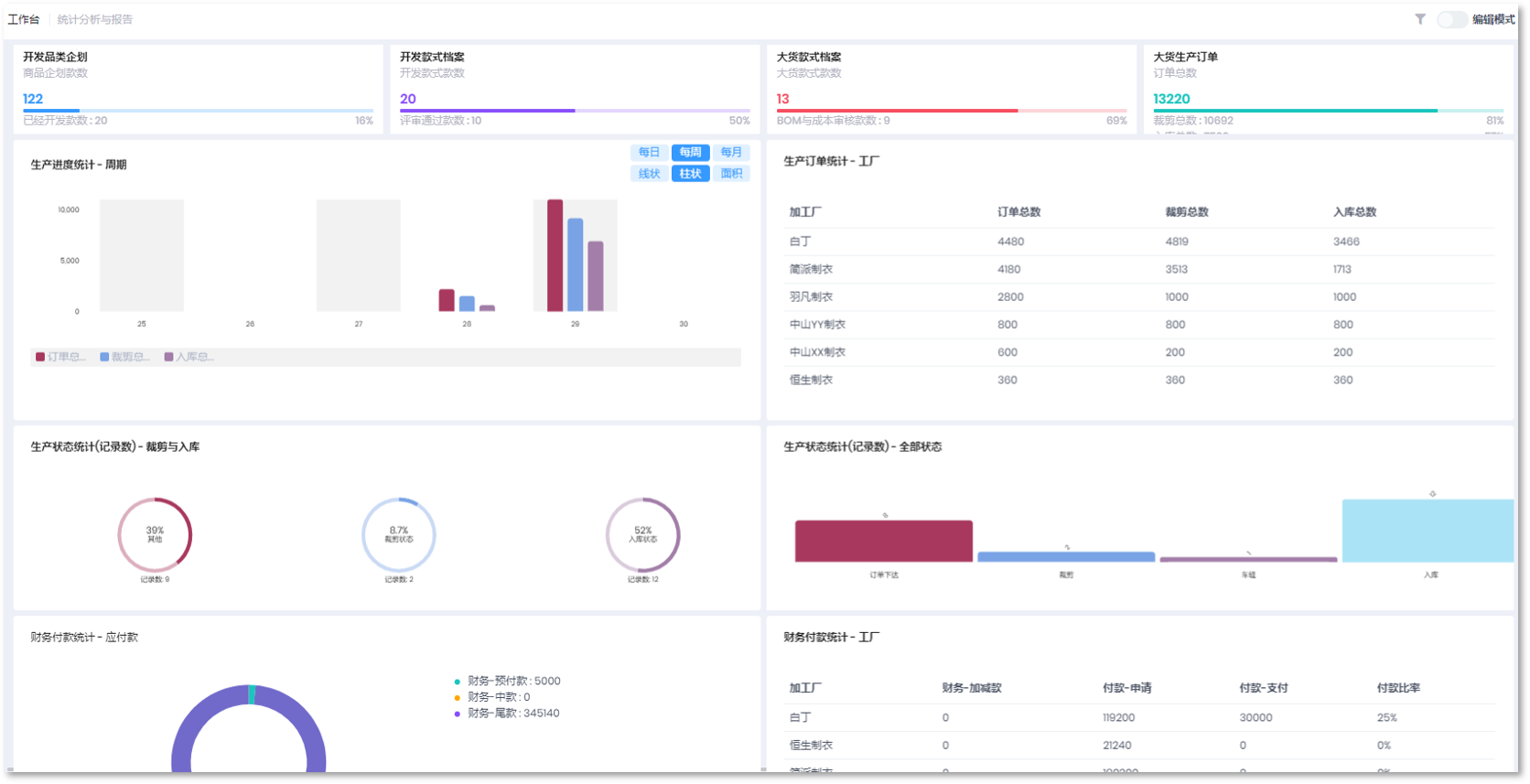Toggle the 入库总 legend series
Screen dimensions: 1530x784
[x=189, y=357]
